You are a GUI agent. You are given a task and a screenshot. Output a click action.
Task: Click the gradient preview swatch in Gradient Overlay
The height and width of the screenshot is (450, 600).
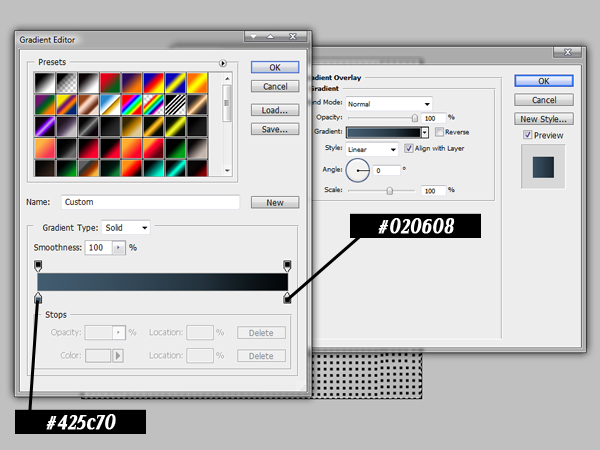[x=383, y=132]
